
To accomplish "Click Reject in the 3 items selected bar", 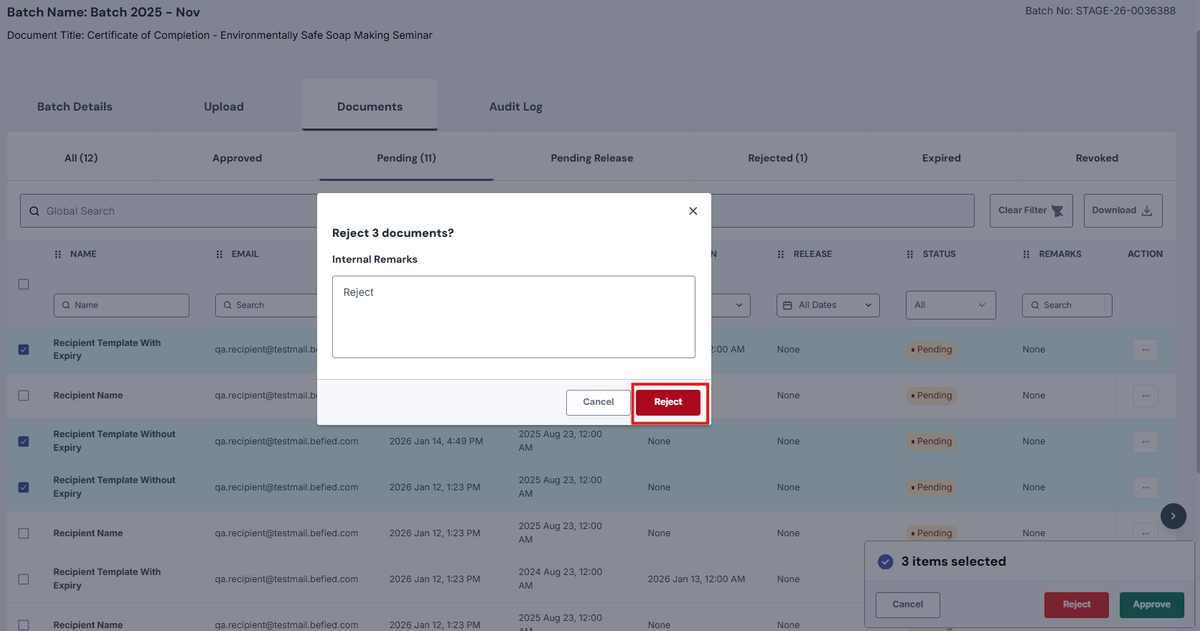I will pos(1077,604).
